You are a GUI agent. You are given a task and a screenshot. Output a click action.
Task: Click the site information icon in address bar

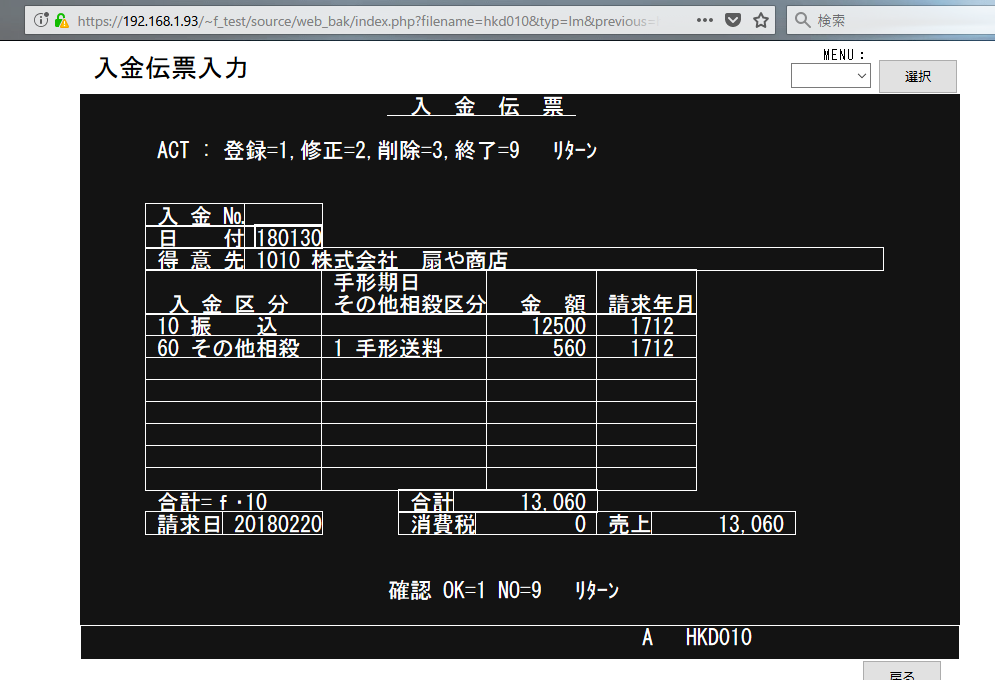click(x=41, y=20)
